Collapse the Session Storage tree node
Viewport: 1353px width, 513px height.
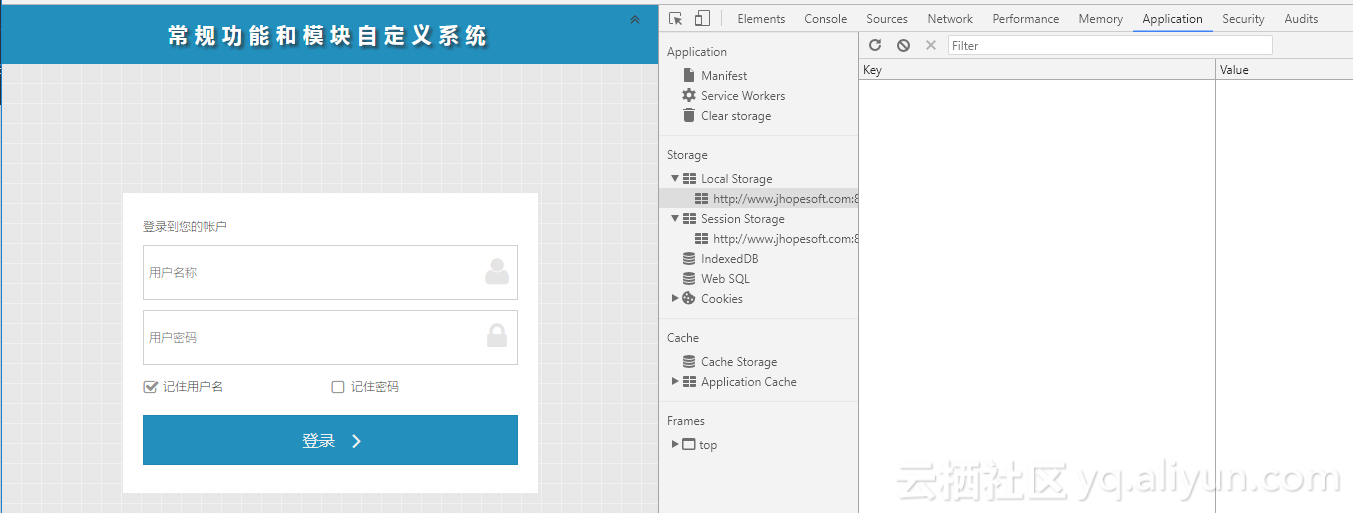click(x=675, y=218)
